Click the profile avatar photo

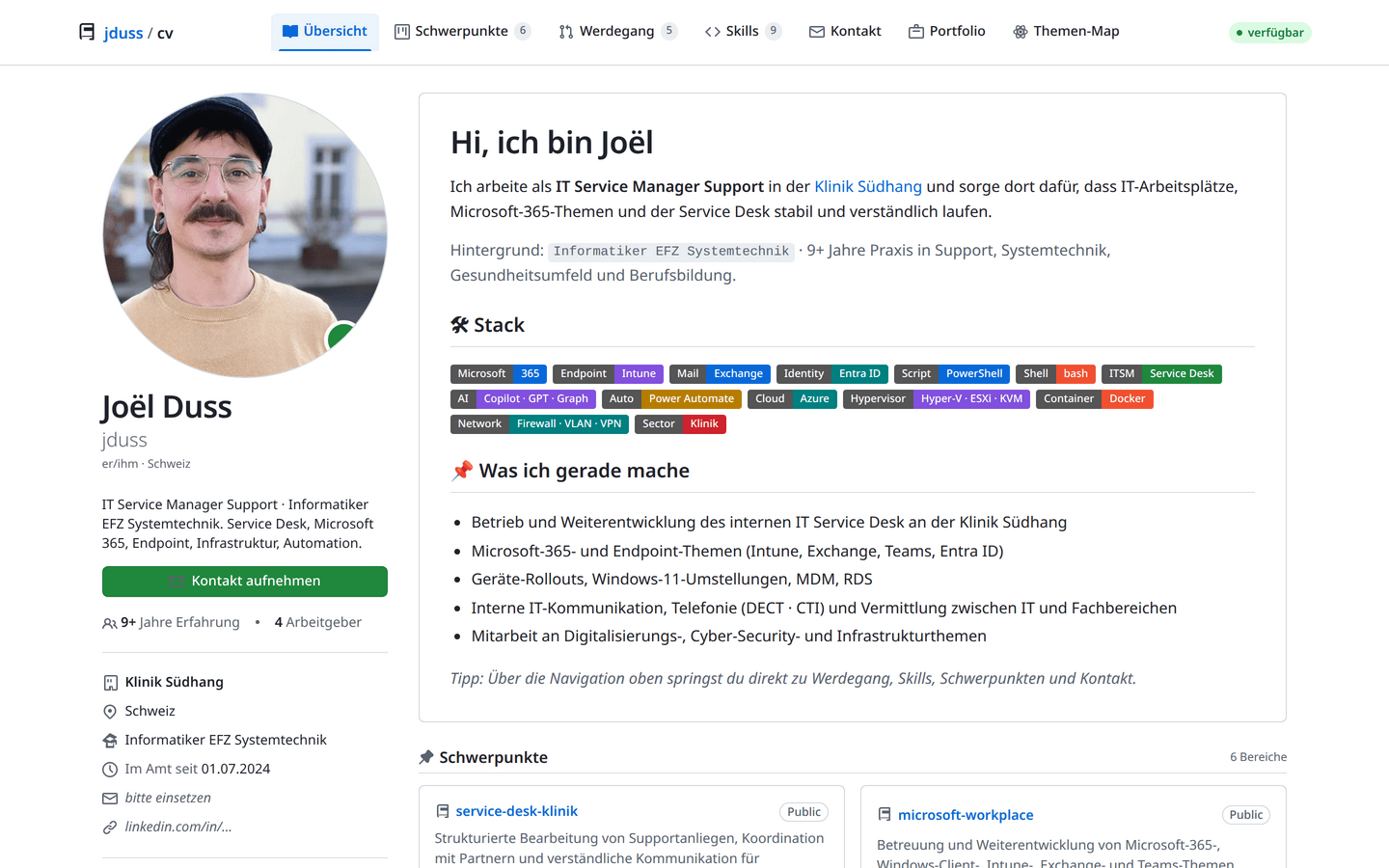245,235
